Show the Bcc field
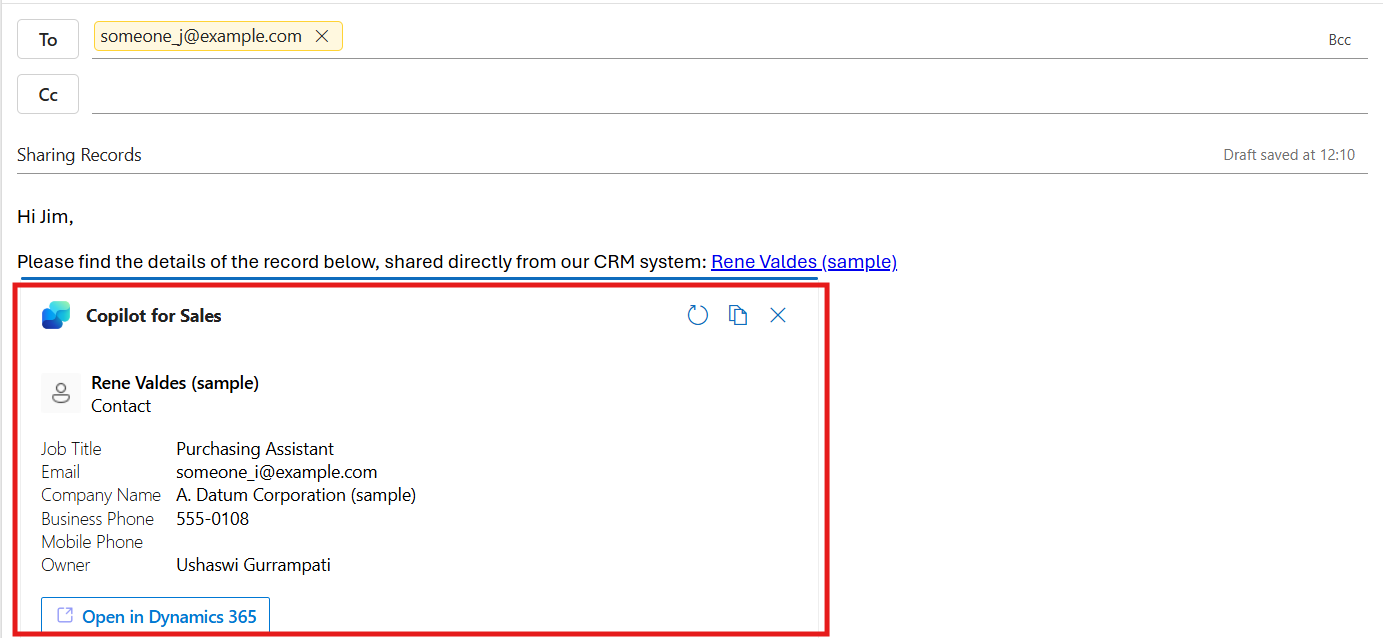1383x638 pixels. click(x=1339, y=40)
